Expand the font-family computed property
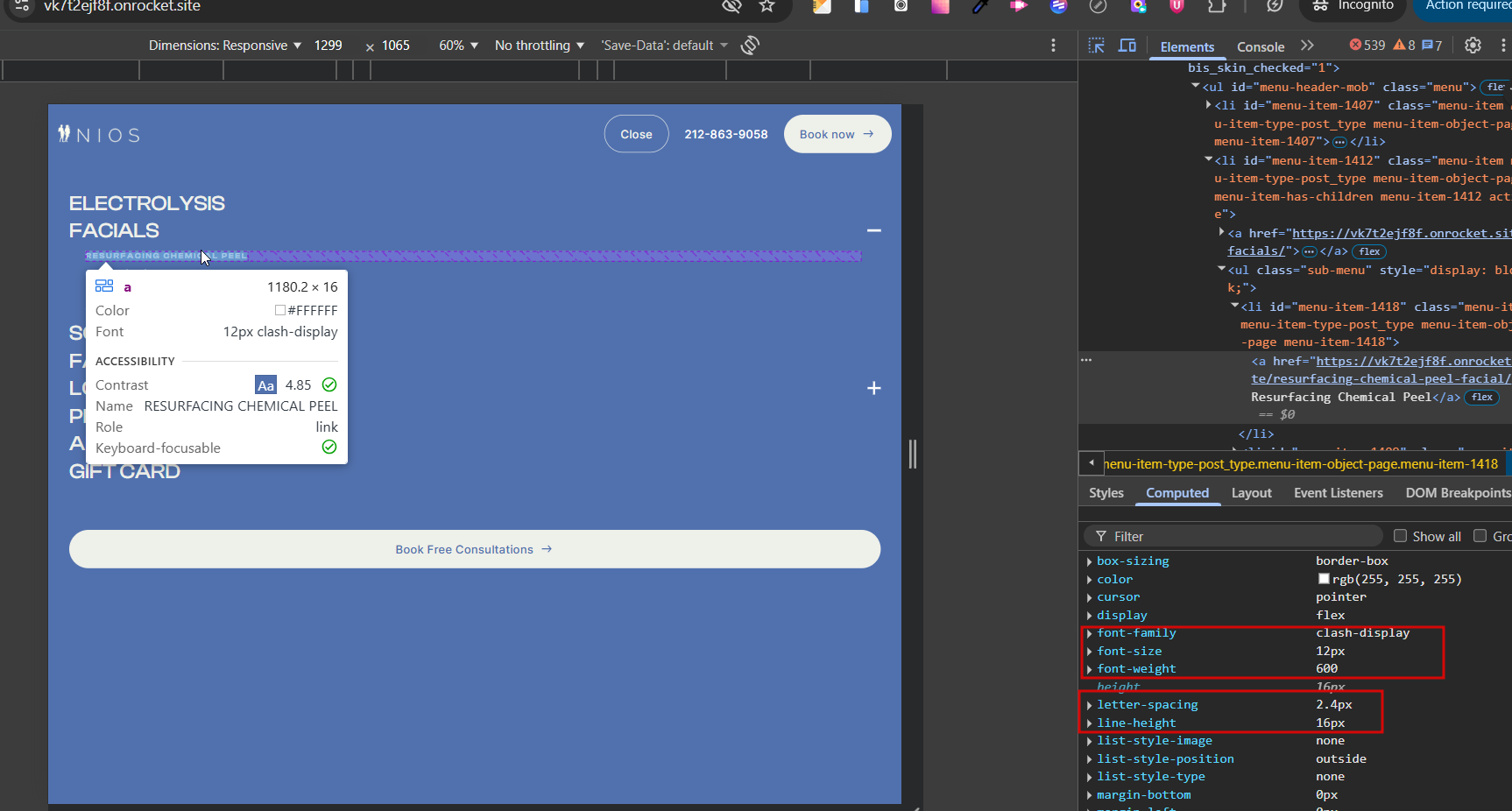 pos(1090,633)
